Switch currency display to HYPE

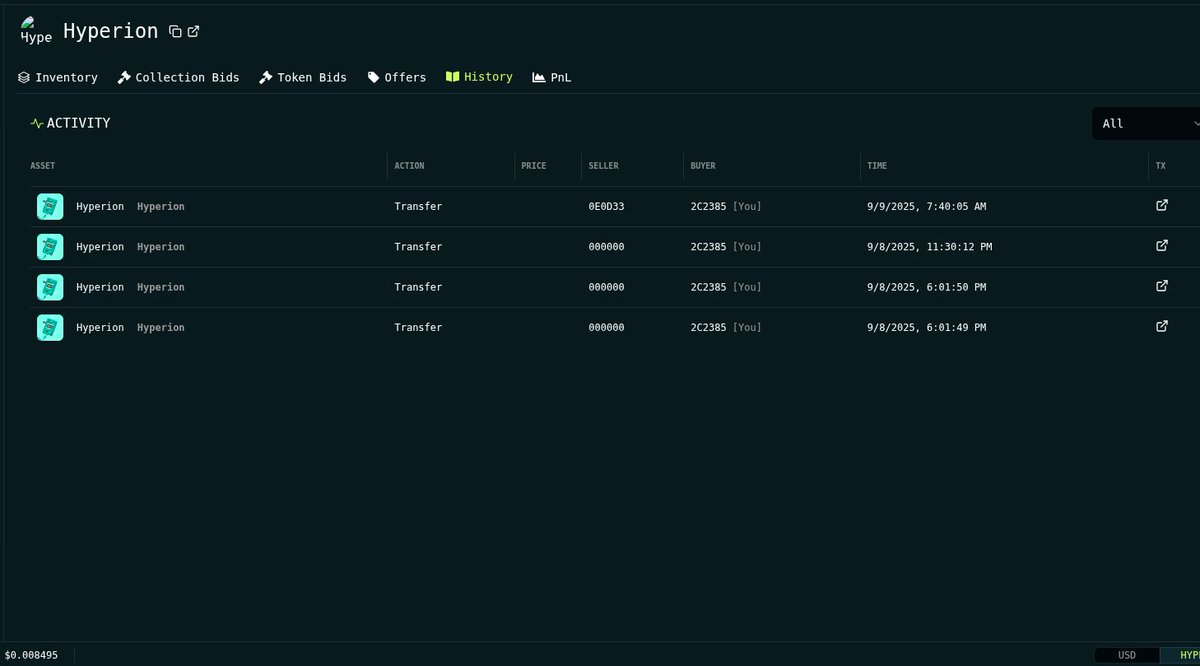[x=1187, y=655]
